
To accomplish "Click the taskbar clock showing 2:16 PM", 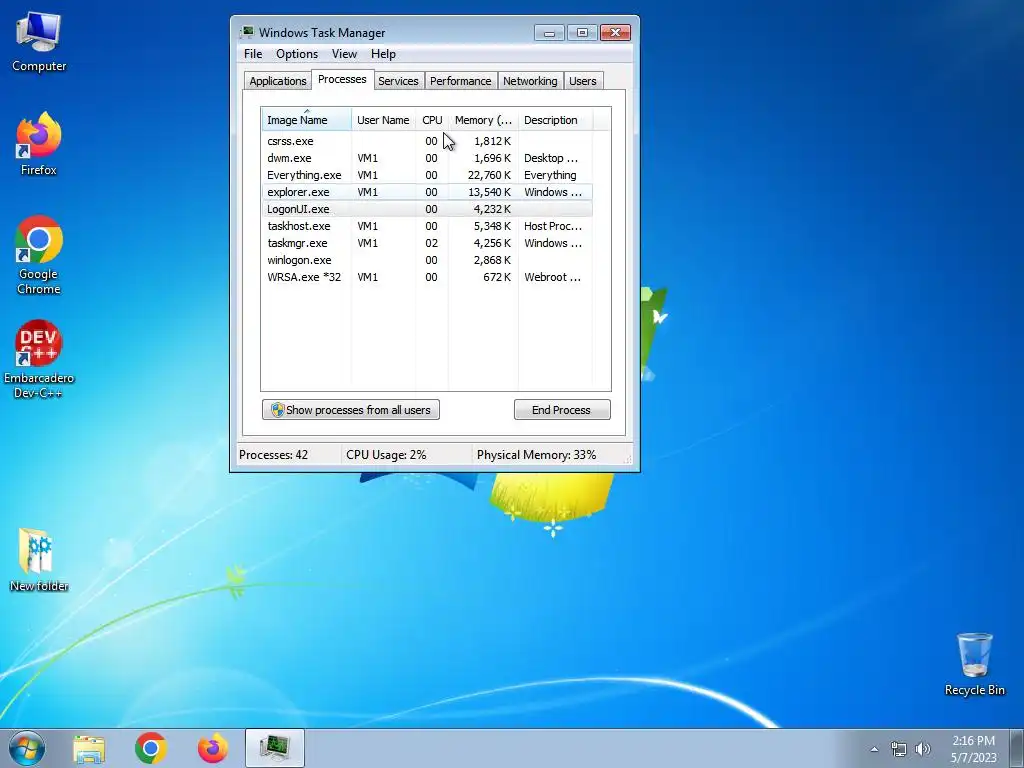I will pyautogui.click(x=973, y=741).
